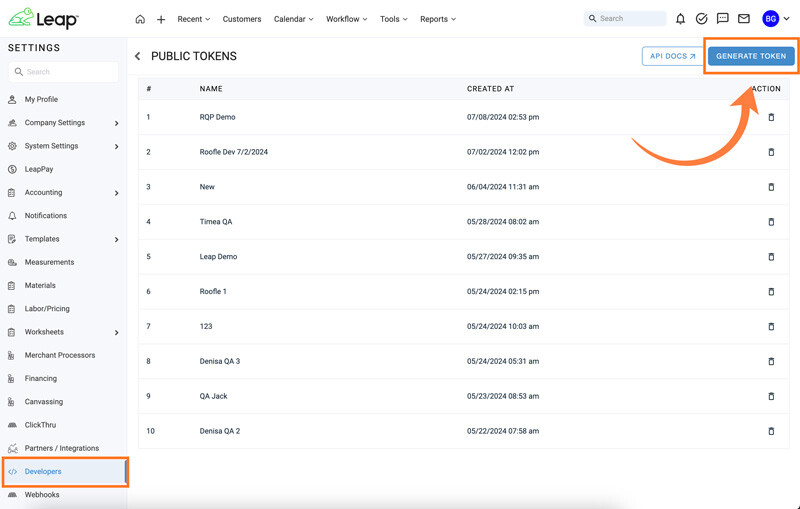Viewport: 800px width, 509px height.
Task: Open the Customers menu item
Action: [242, 19]
